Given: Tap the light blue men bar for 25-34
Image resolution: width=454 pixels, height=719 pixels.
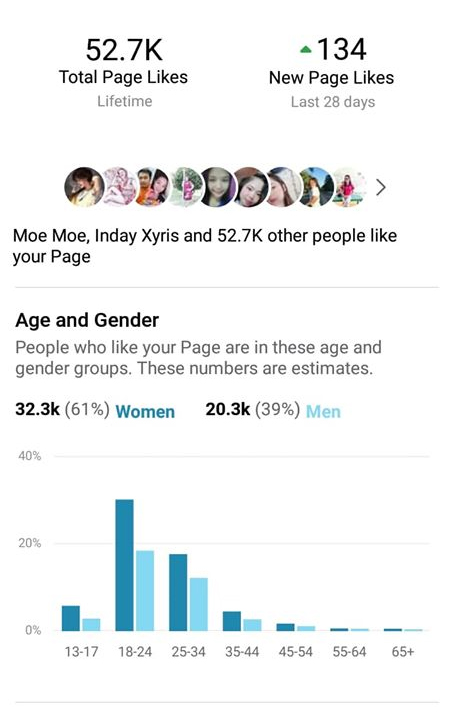Looking at the screenshot, I should [x=199, y=604].
